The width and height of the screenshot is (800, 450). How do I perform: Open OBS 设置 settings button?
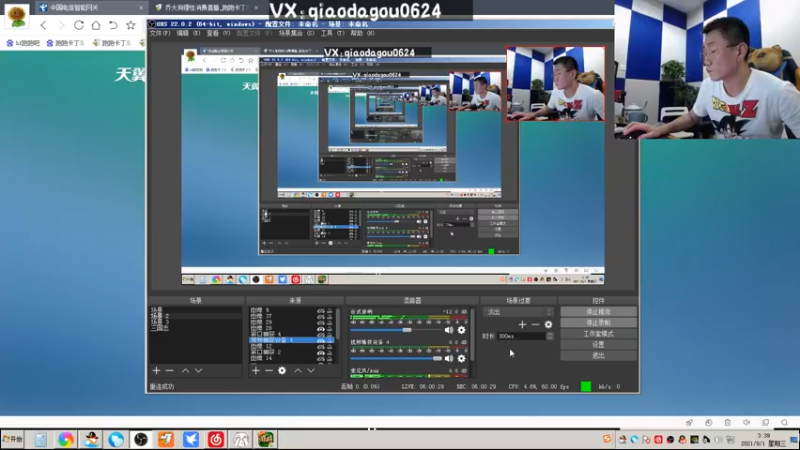[x=598, y=345]
